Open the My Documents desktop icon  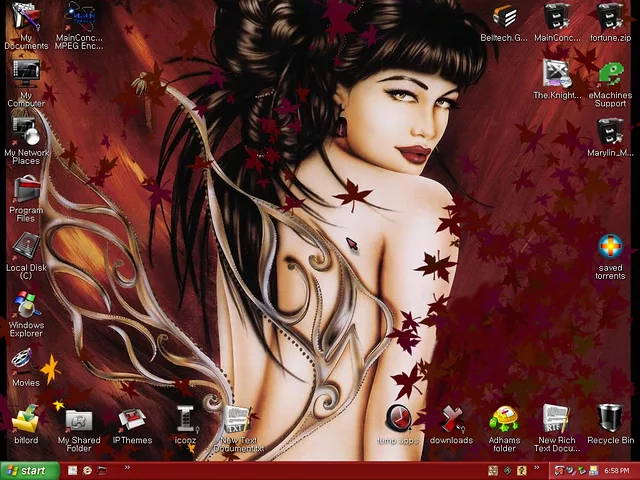(x=26, y=19)
